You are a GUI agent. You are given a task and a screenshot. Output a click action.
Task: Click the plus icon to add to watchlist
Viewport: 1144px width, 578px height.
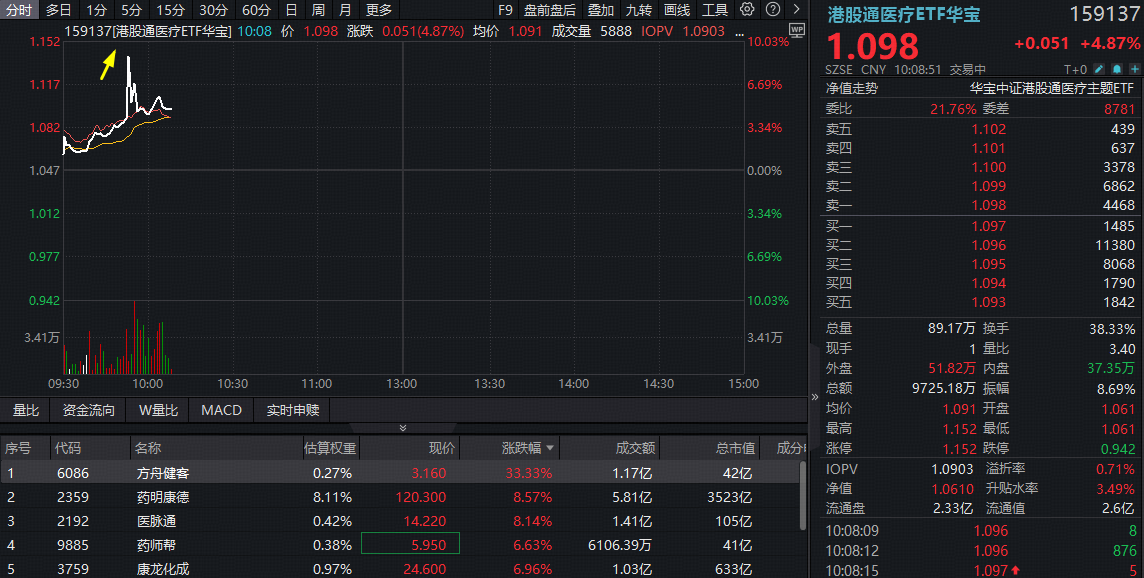click(1133, 69)
